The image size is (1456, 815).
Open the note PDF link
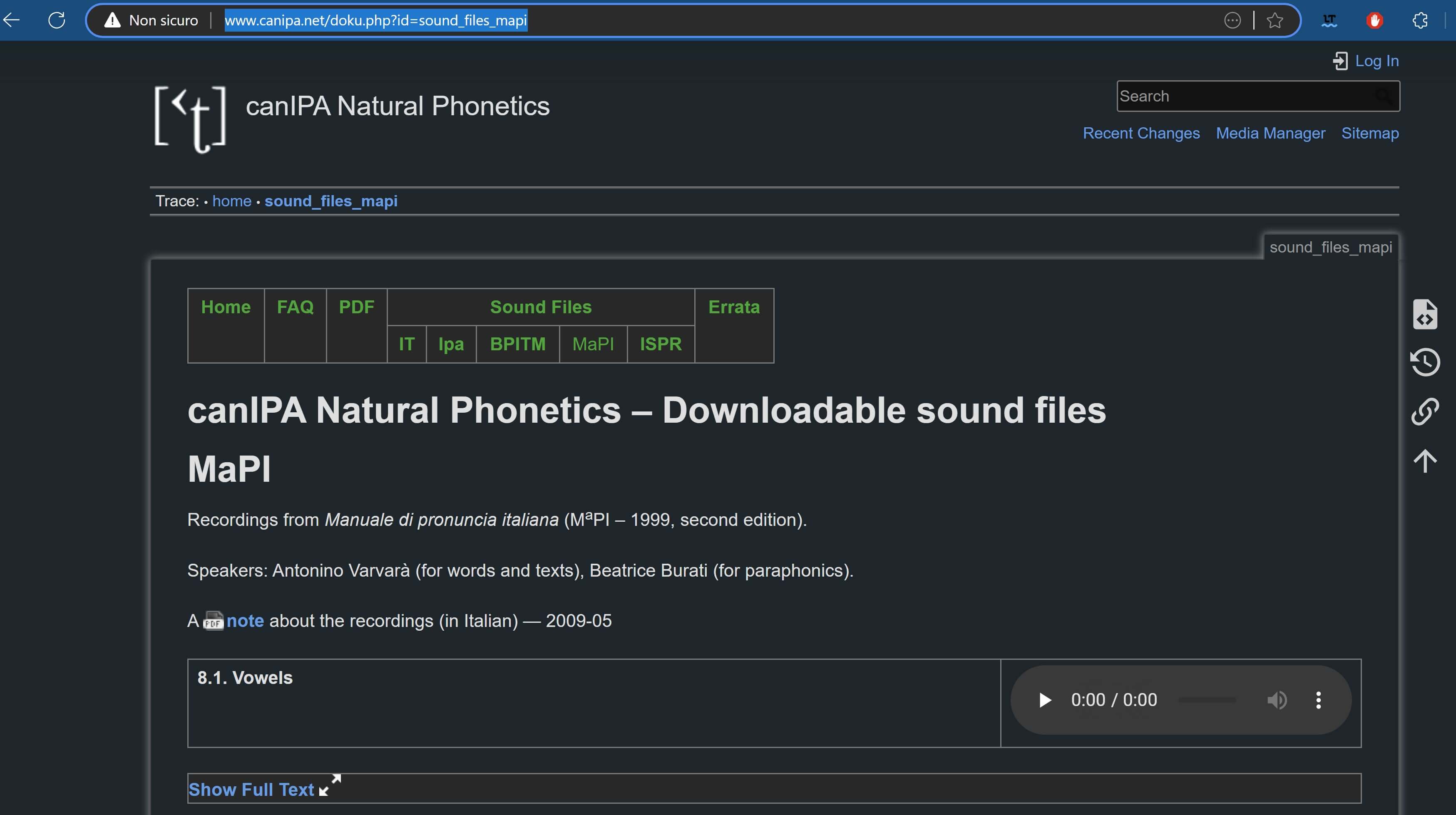pyautogui.click(x=245, y=621)
